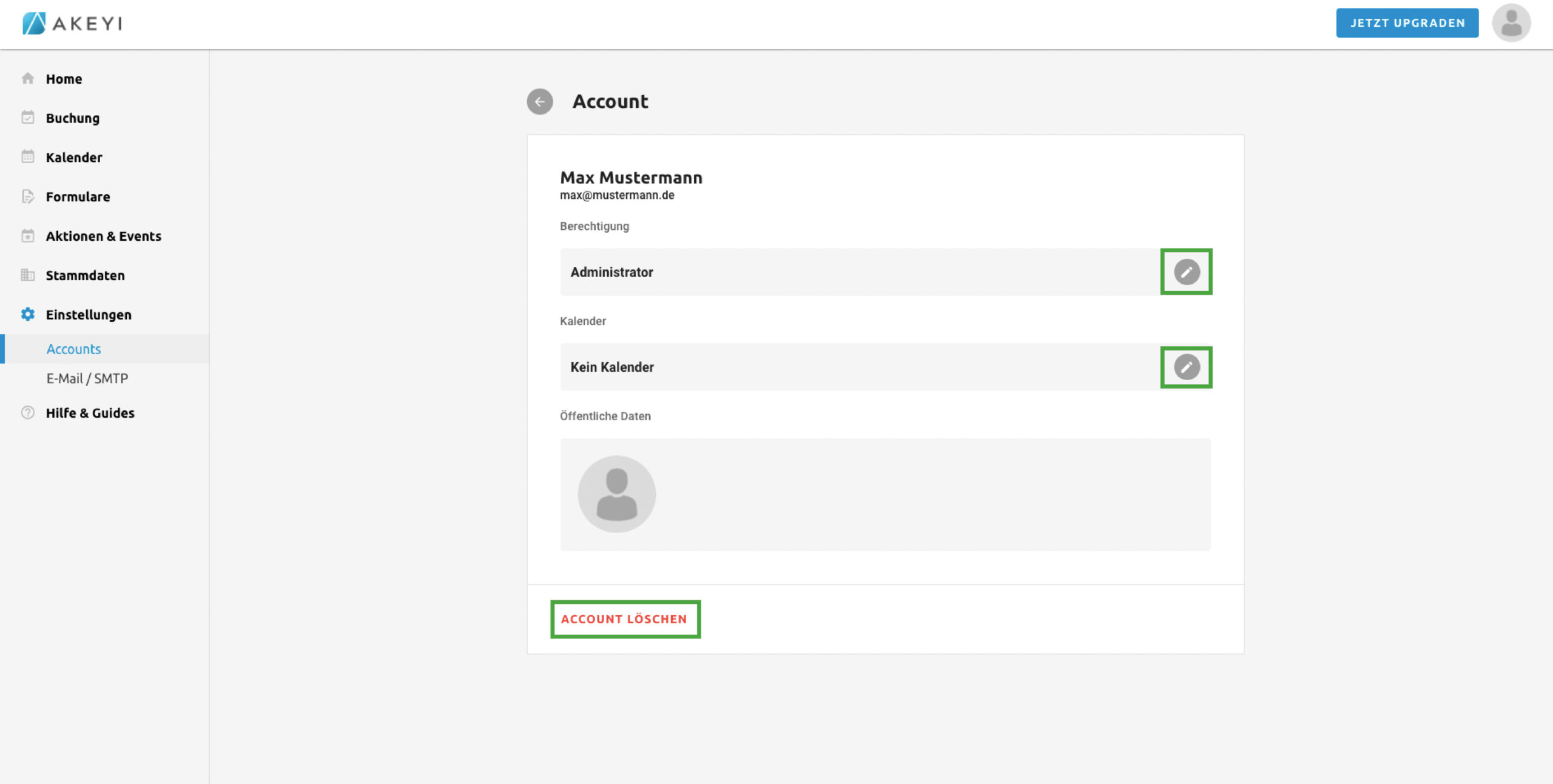Screen dimensions: 1553x784
Task: Click the back arrow next to Account
Action: tap(539, 101)
